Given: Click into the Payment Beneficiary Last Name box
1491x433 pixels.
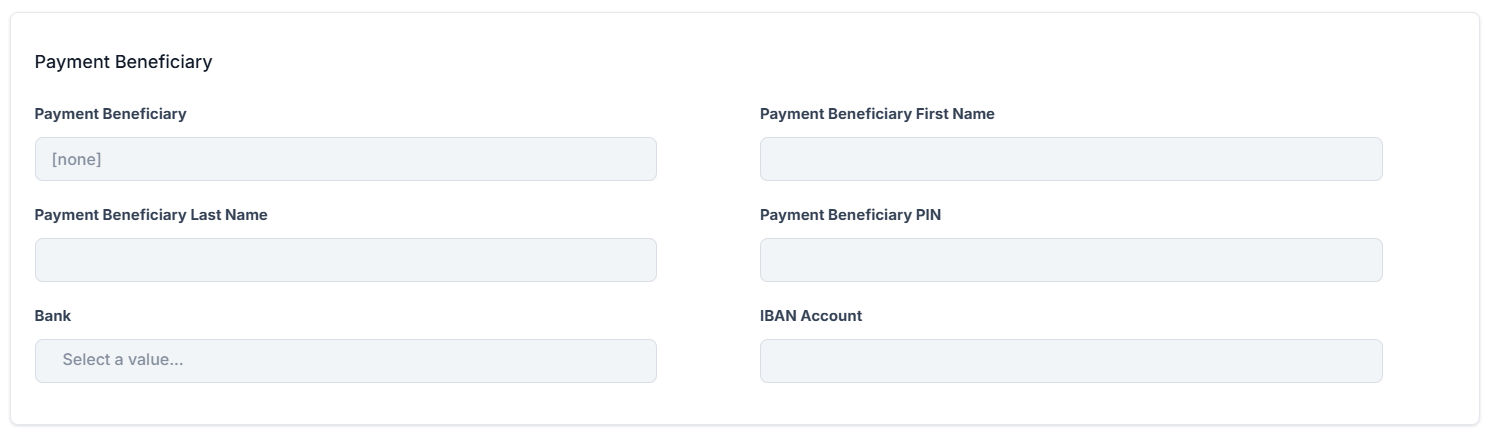Looking at the screenshot, I should click(x=345, y=260).
